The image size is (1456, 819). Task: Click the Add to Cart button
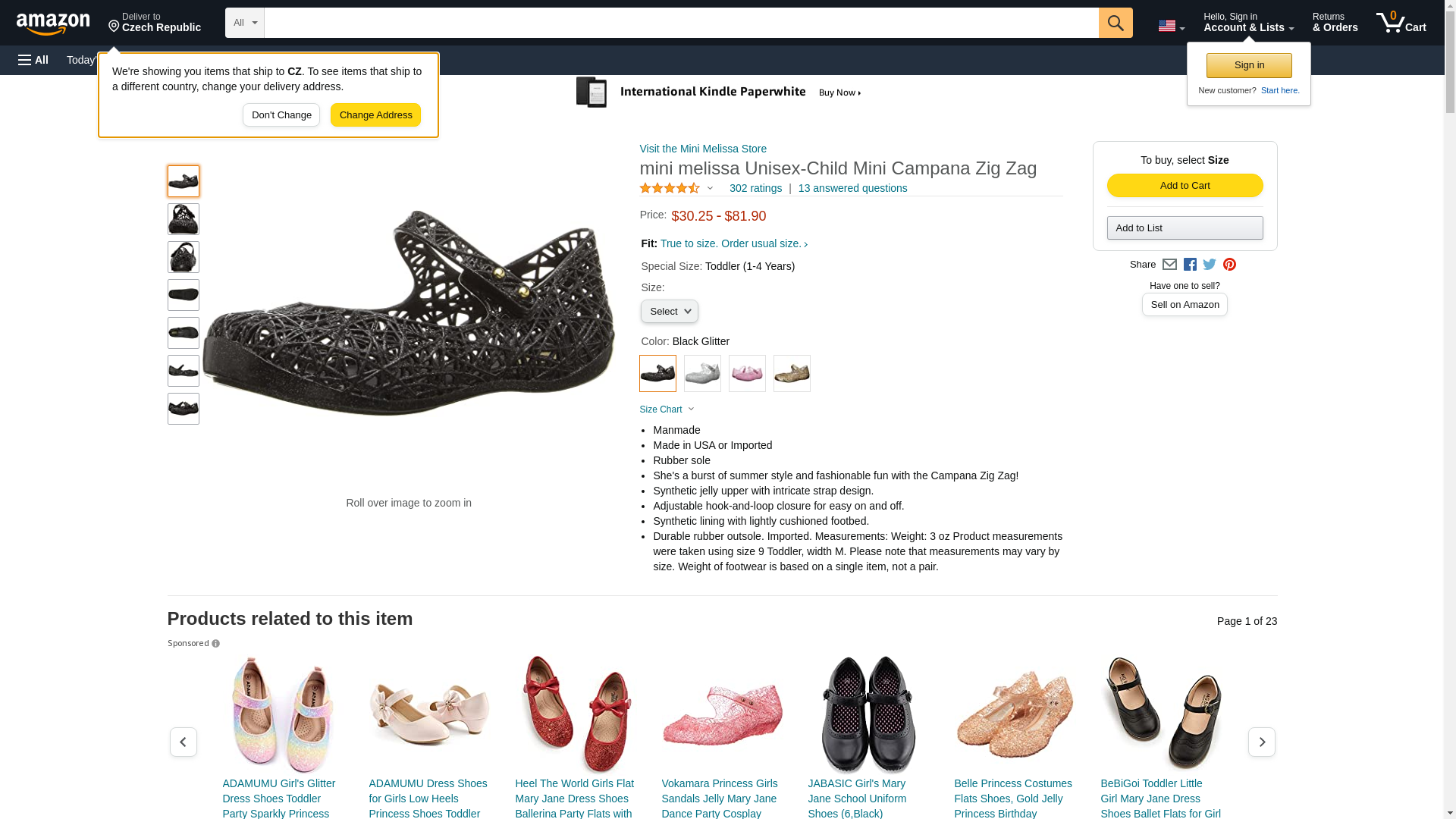pos(1185,186)
